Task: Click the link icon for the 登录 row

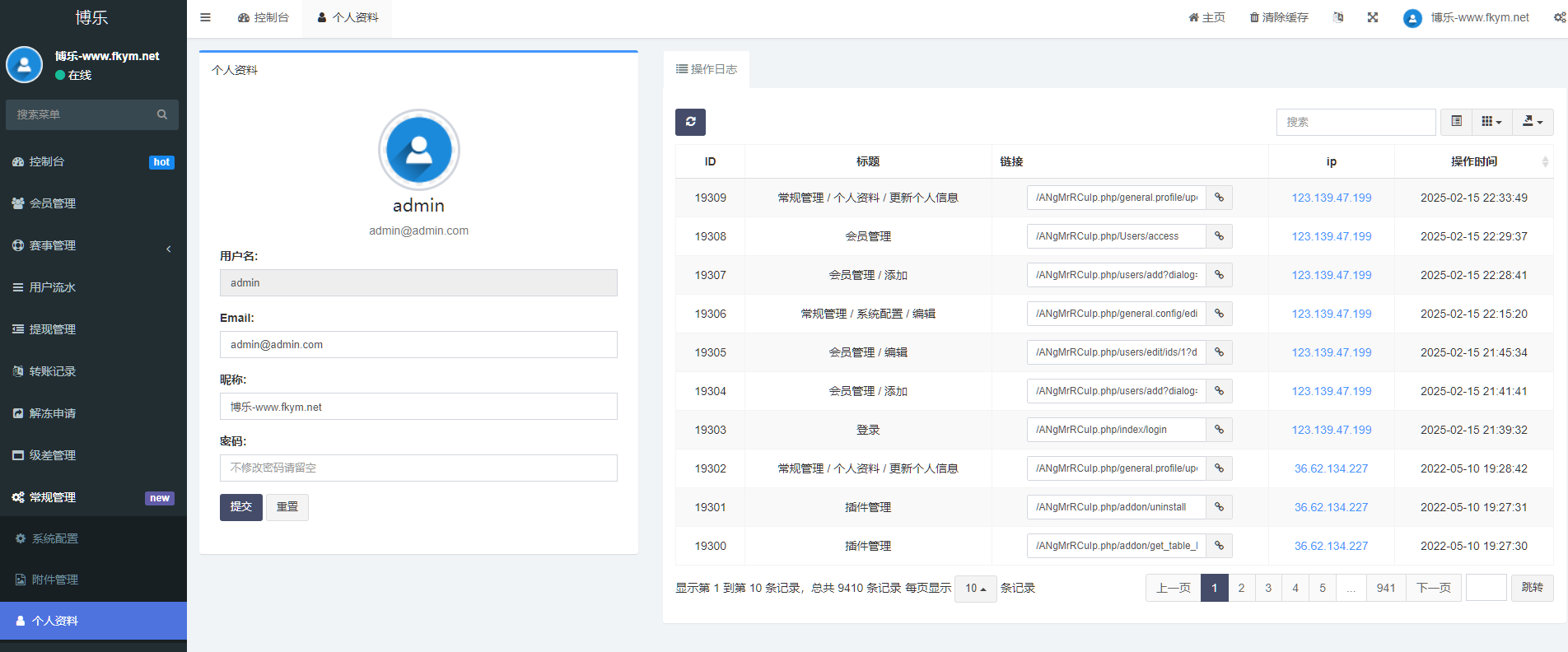Action: pos(1219,430)
